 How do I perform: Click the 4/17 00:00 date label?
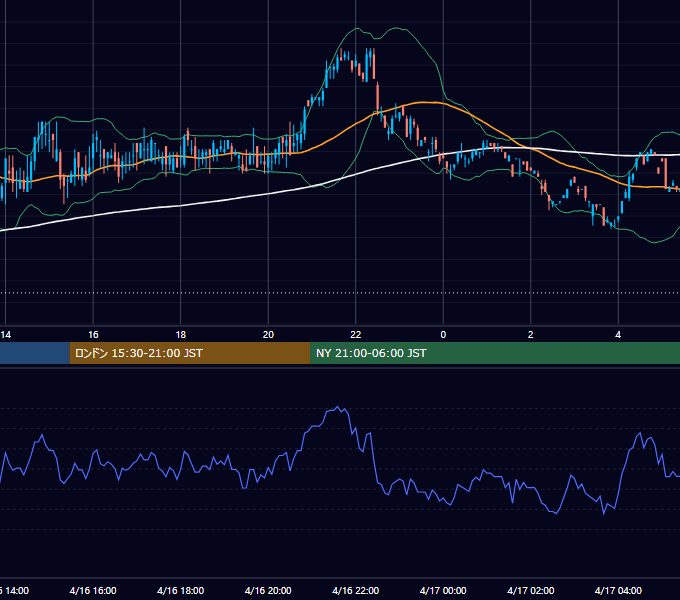point(443,590)
